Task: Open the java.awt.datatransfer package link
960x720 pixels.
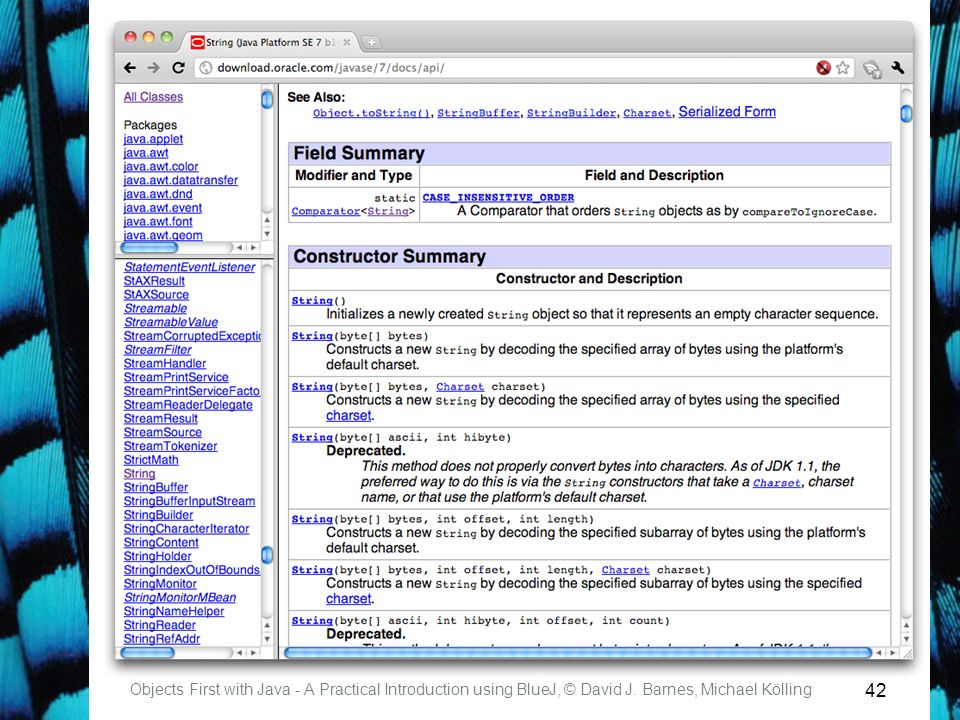Action: tap(181, 180)
